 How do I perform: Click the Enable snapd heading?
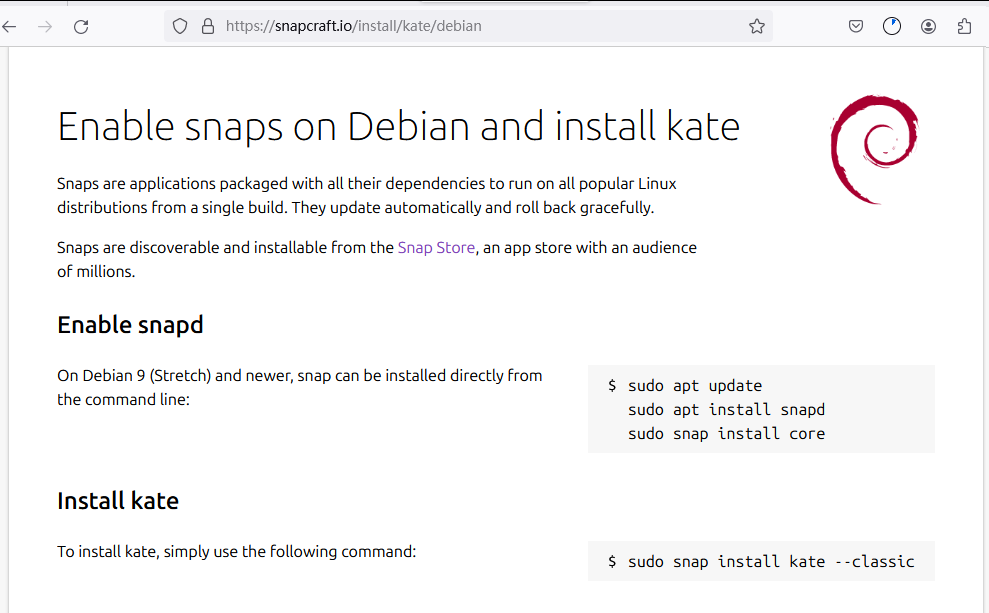click(131, 325)
